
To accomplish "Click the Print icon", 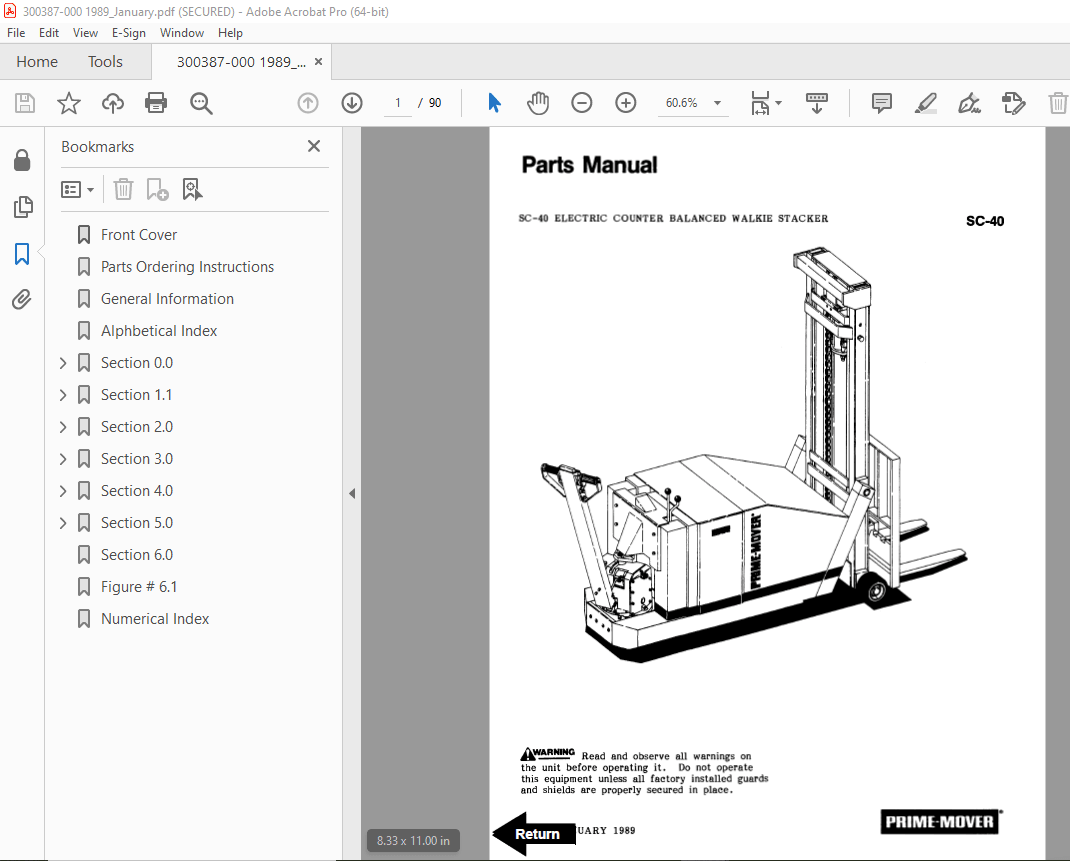I will tap(156, 102).
